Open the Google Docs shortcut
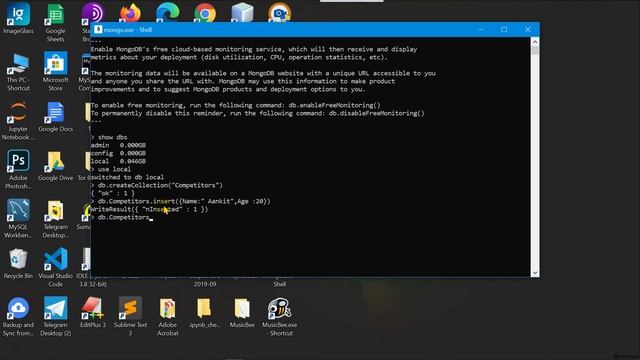This screenshot has width=640, height=360. click(x=56, y=118)
